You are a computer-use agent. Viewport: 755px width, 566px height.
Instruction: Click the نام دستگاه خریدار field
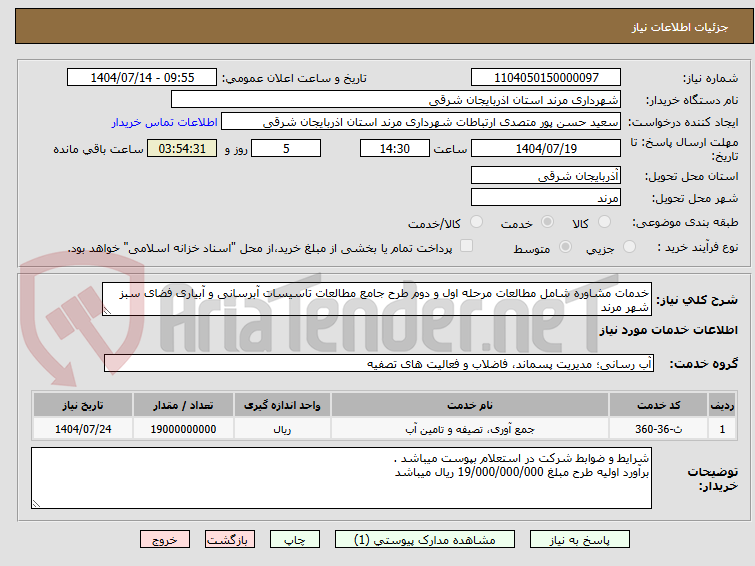pyautogui.click(x=396, y=100)
